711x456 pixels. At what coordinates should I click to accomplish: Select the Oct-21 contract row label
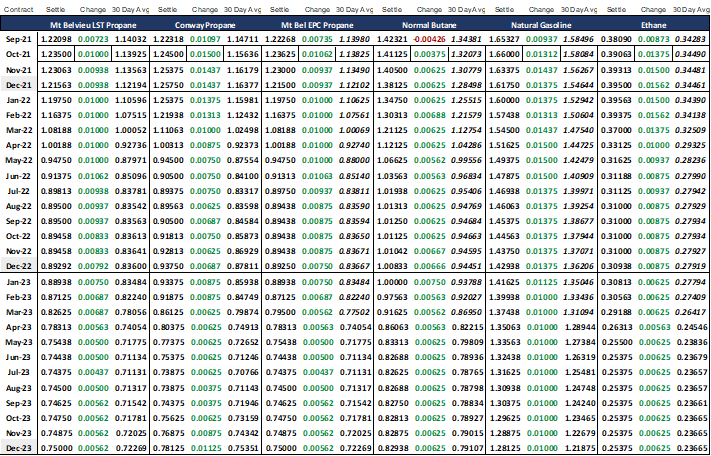[x=19, y=54]
